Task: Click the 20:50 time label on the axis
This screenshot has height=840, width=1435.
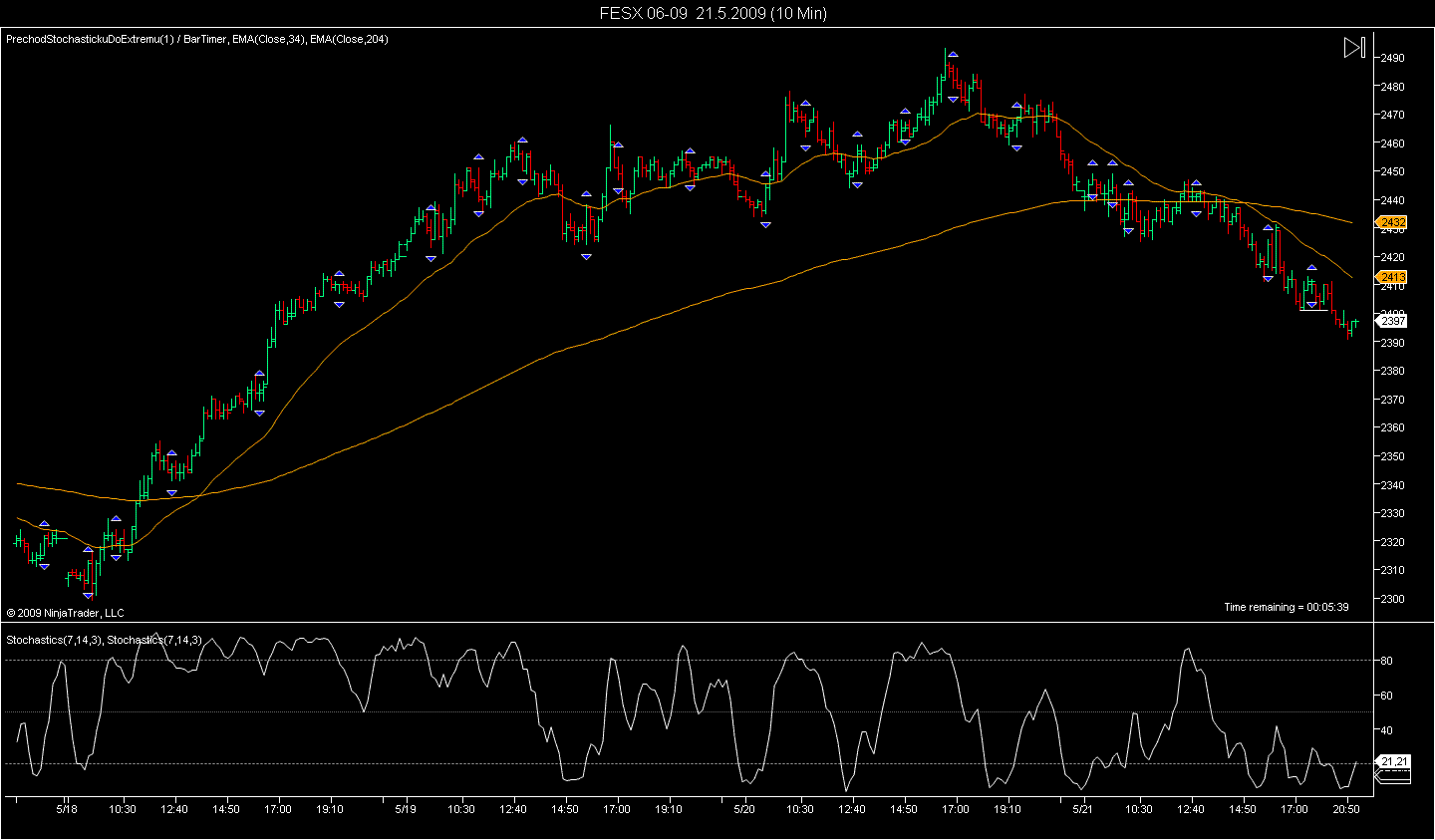Action: 1346,809
